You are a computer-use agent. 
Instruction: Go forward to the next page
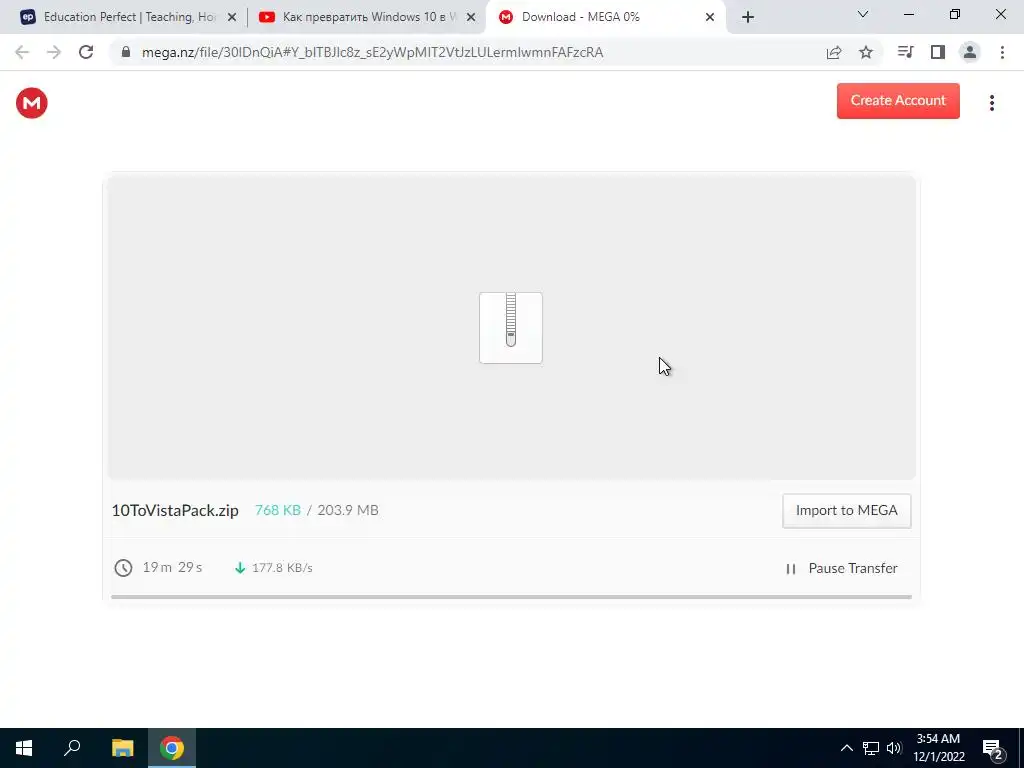54,52
